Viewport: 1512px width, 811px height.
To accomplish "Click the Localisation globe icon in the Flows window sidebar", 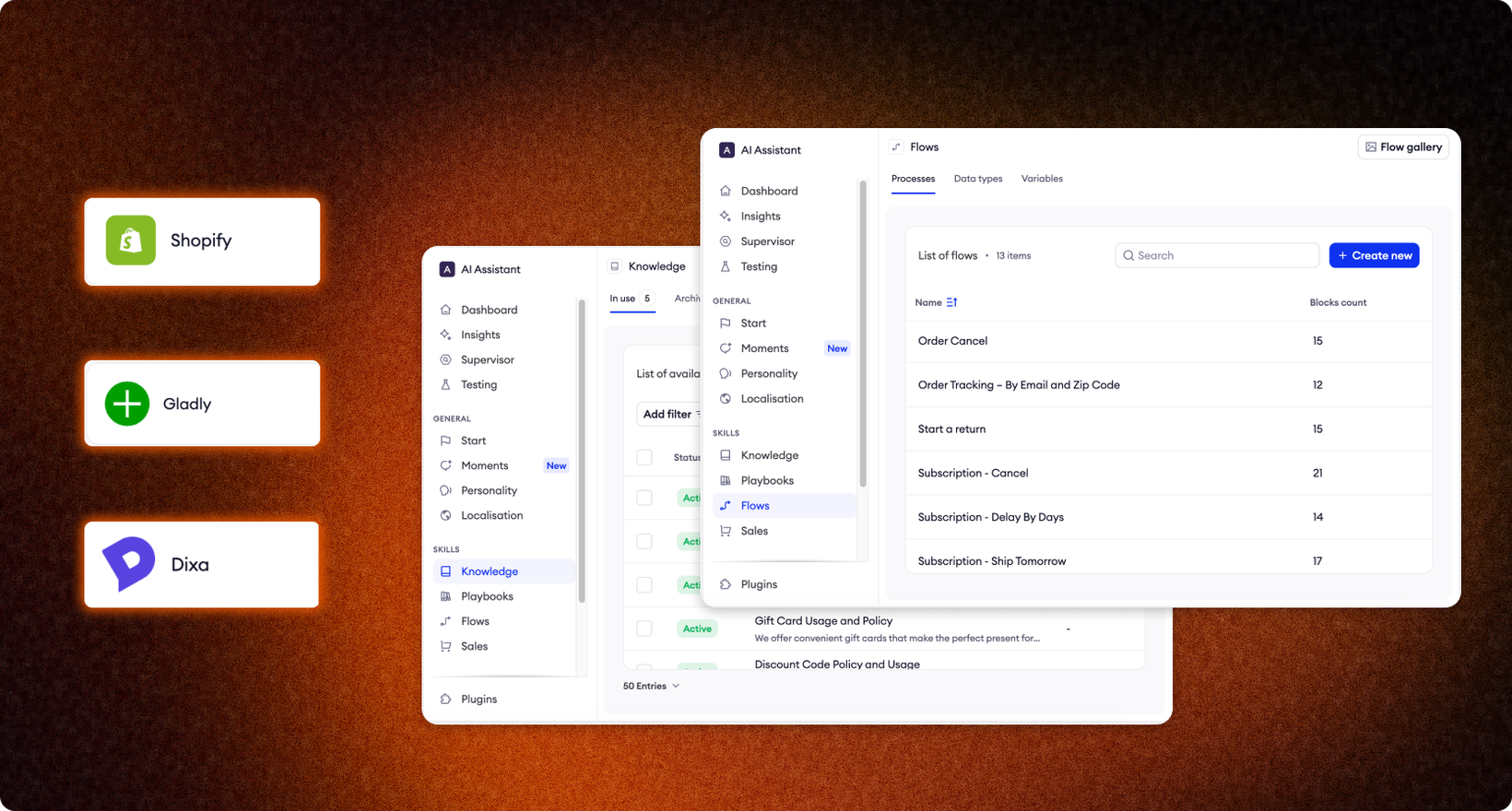I will pyautogui.click(x=726, y=399).
